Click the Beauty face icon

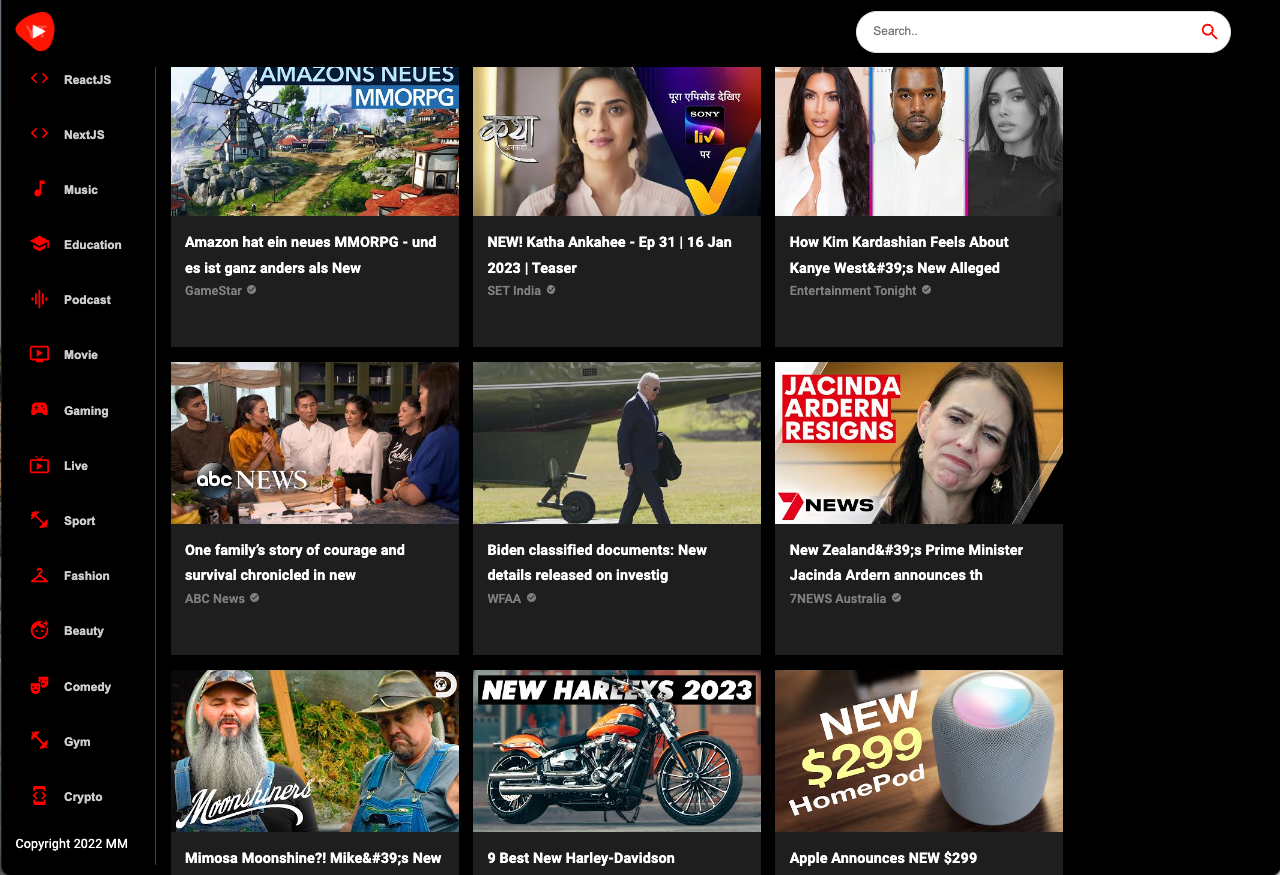(x=39, y=630)
